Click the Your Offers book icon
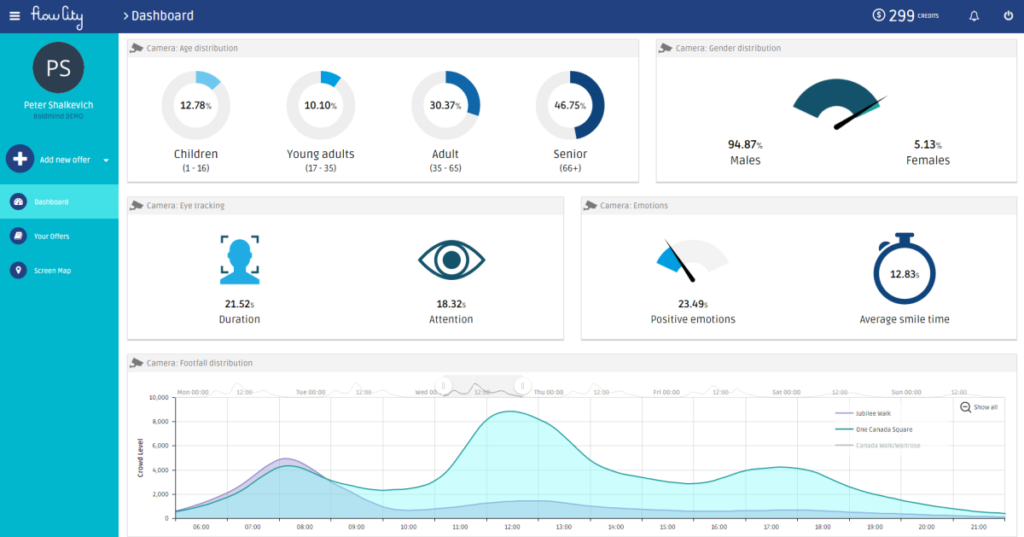 (x=18, y=236)
